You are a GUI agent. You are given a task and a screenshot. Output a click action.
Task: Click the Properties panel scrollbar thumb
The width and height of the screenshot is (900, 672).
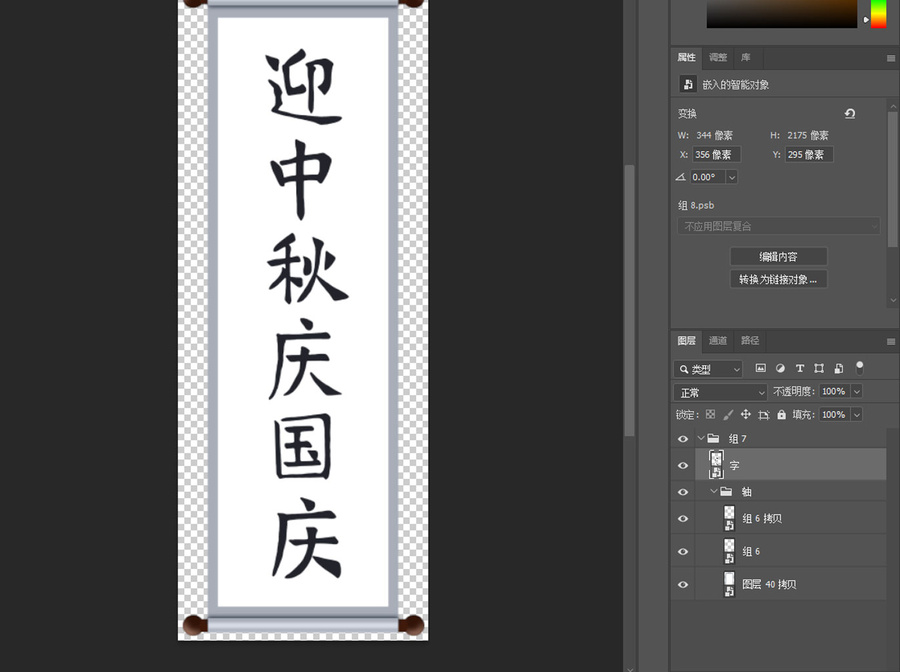point(893,179)
